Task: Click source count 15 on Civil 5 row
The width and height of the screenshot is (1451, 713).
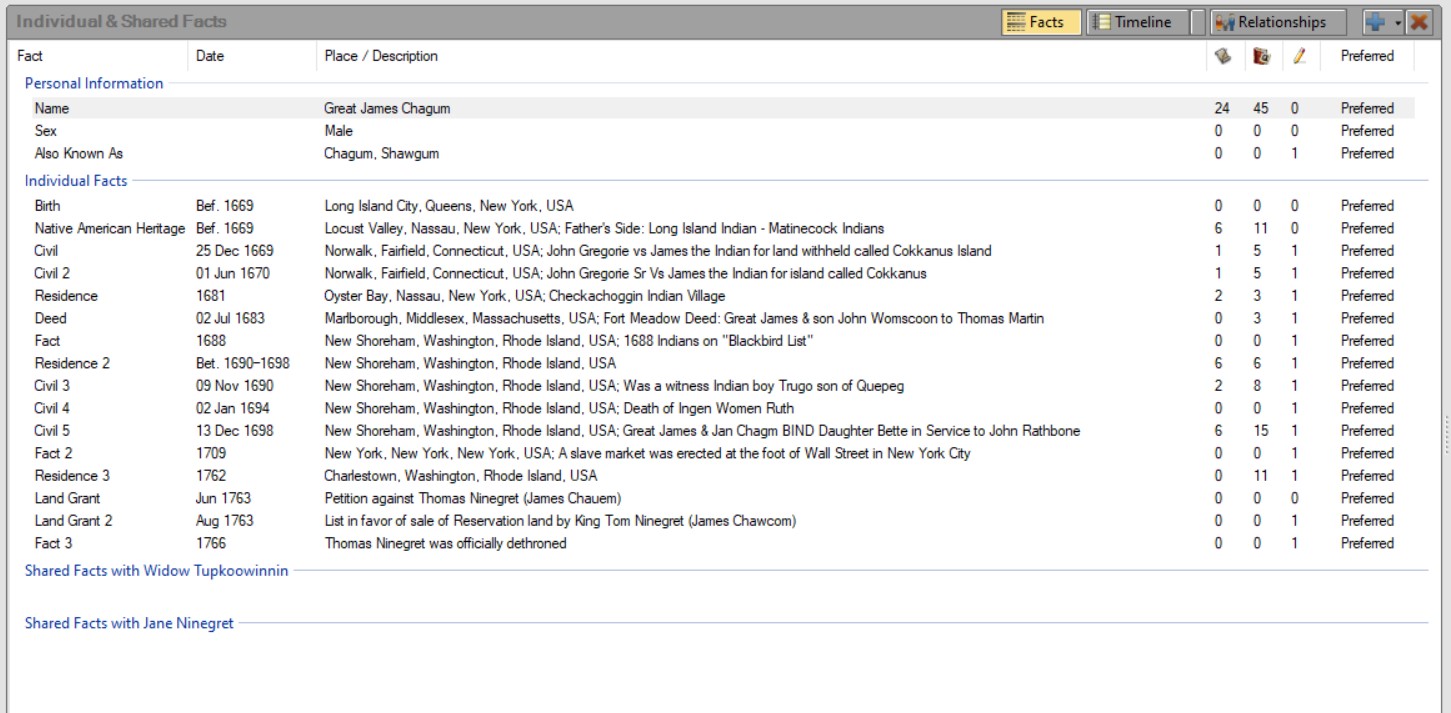Action: 1260,431
